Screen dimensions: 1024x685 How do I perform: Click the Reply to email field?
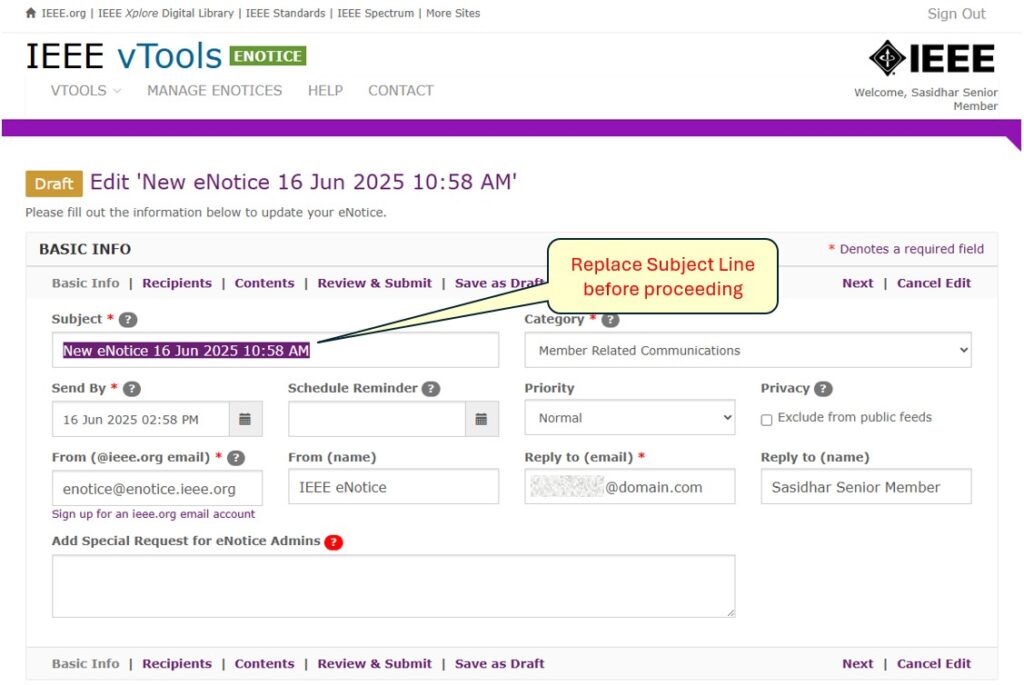click(630, 486)
